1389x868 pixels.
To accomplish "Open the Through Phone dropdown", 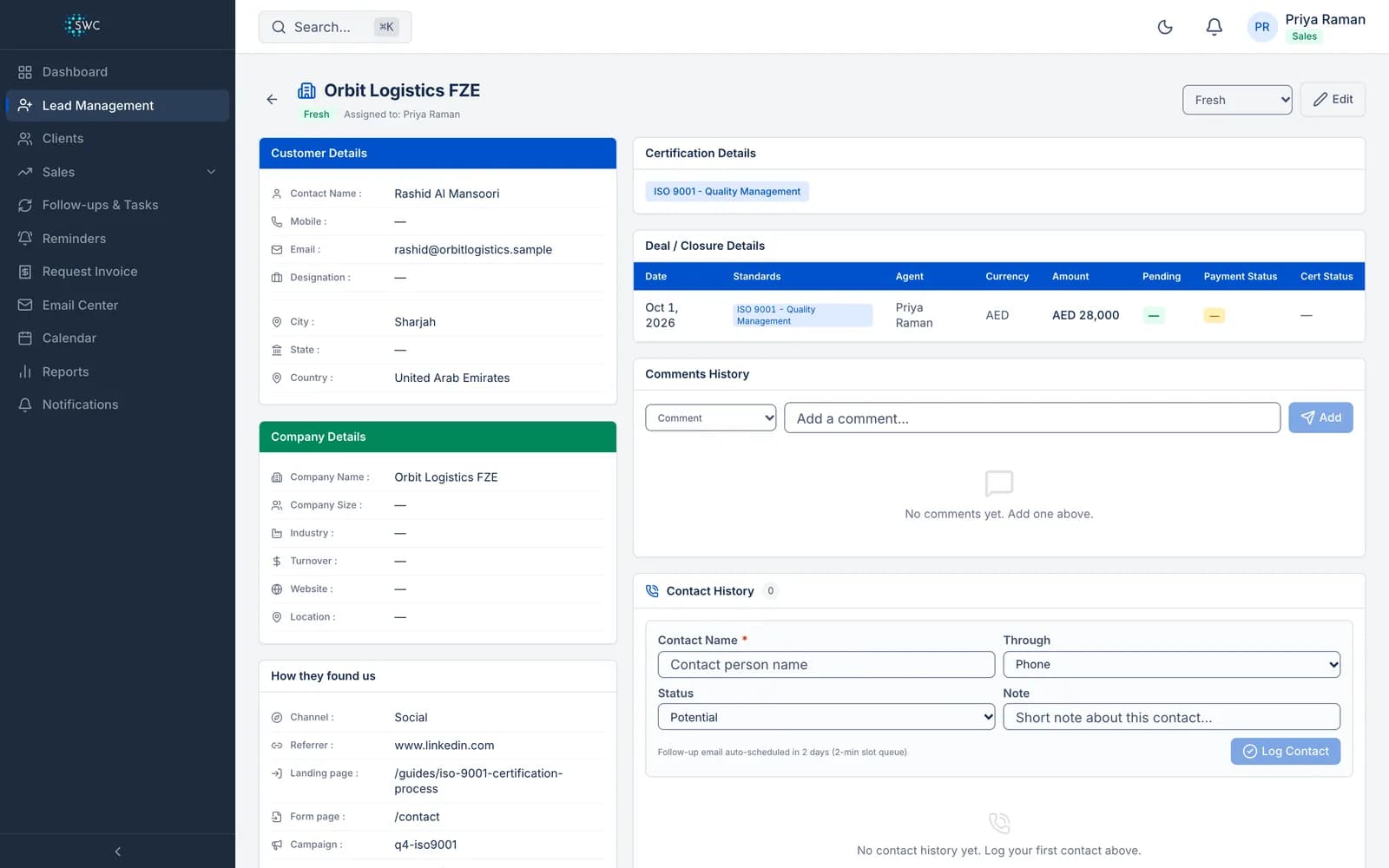I will tap(1171, 665).
